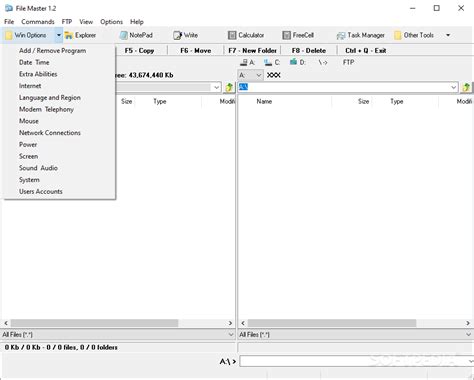This screenshot has height=380, width=474.
Task: Sort left pane by Size column
Action: pyautogui.click(x=127, y=101)
